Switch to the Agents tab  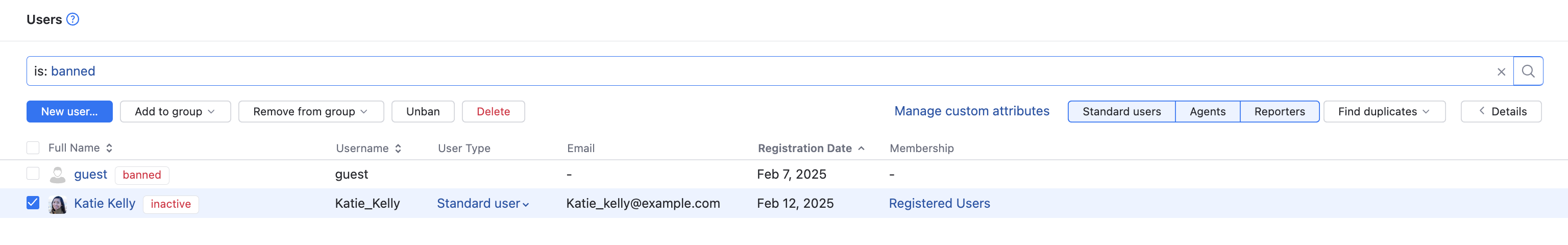coord(1207,112)
